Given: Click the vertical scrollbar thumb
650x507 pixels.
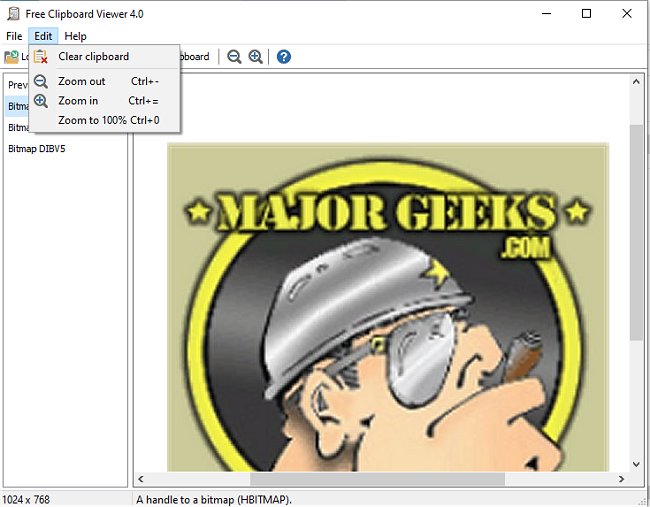Looking at the screenshot, I should pyautogui.click(x=636, y=232).
